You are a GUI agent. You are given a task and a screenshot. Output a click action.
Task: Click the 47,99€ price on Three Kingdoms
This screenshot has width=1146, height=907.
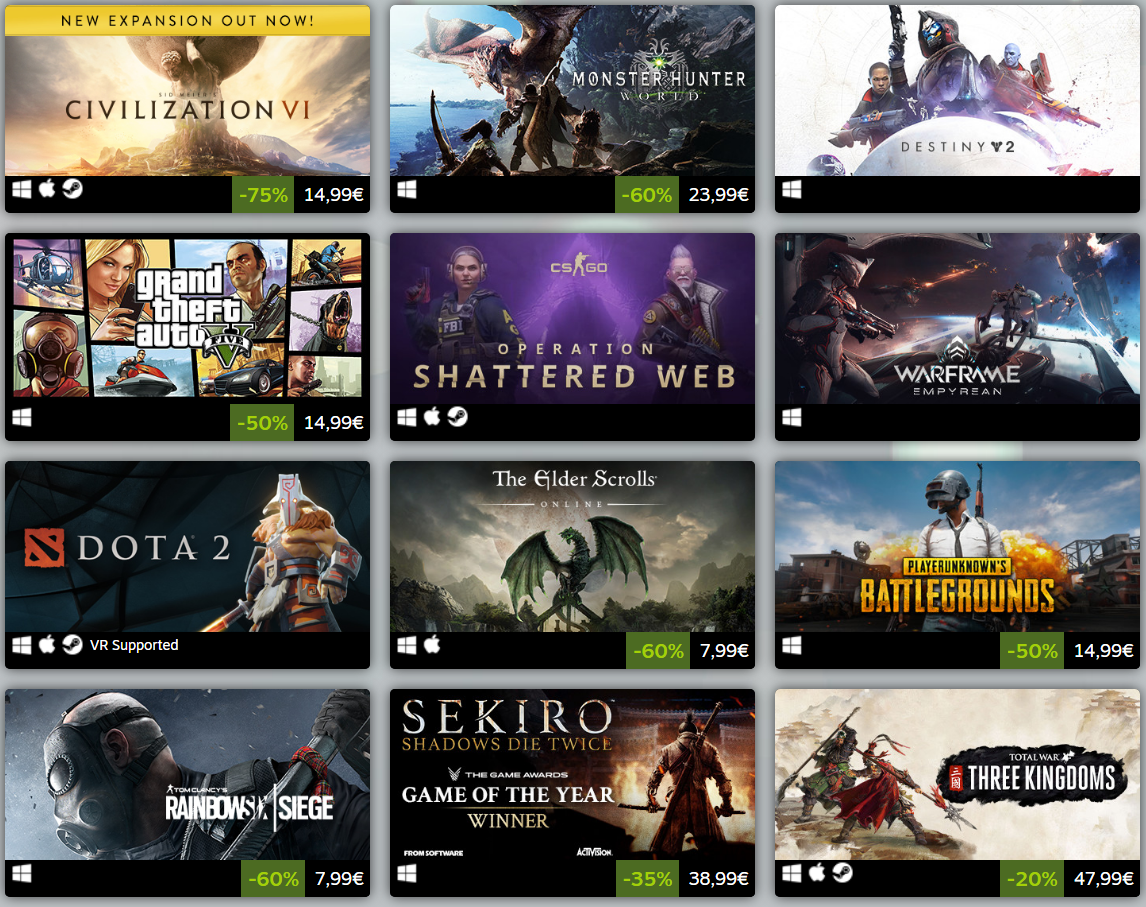click(x=1103, y=878)
